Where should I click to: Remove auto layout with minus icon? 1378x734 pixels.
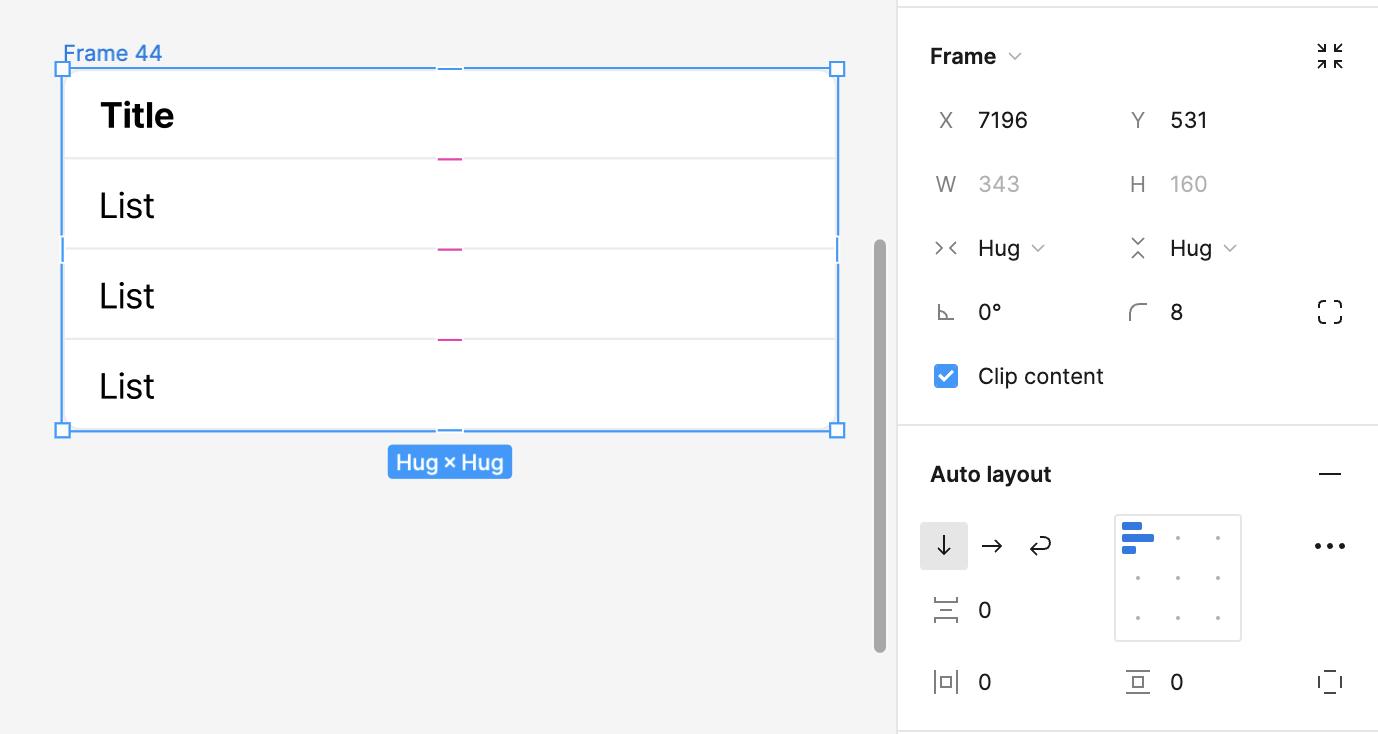1329,474
